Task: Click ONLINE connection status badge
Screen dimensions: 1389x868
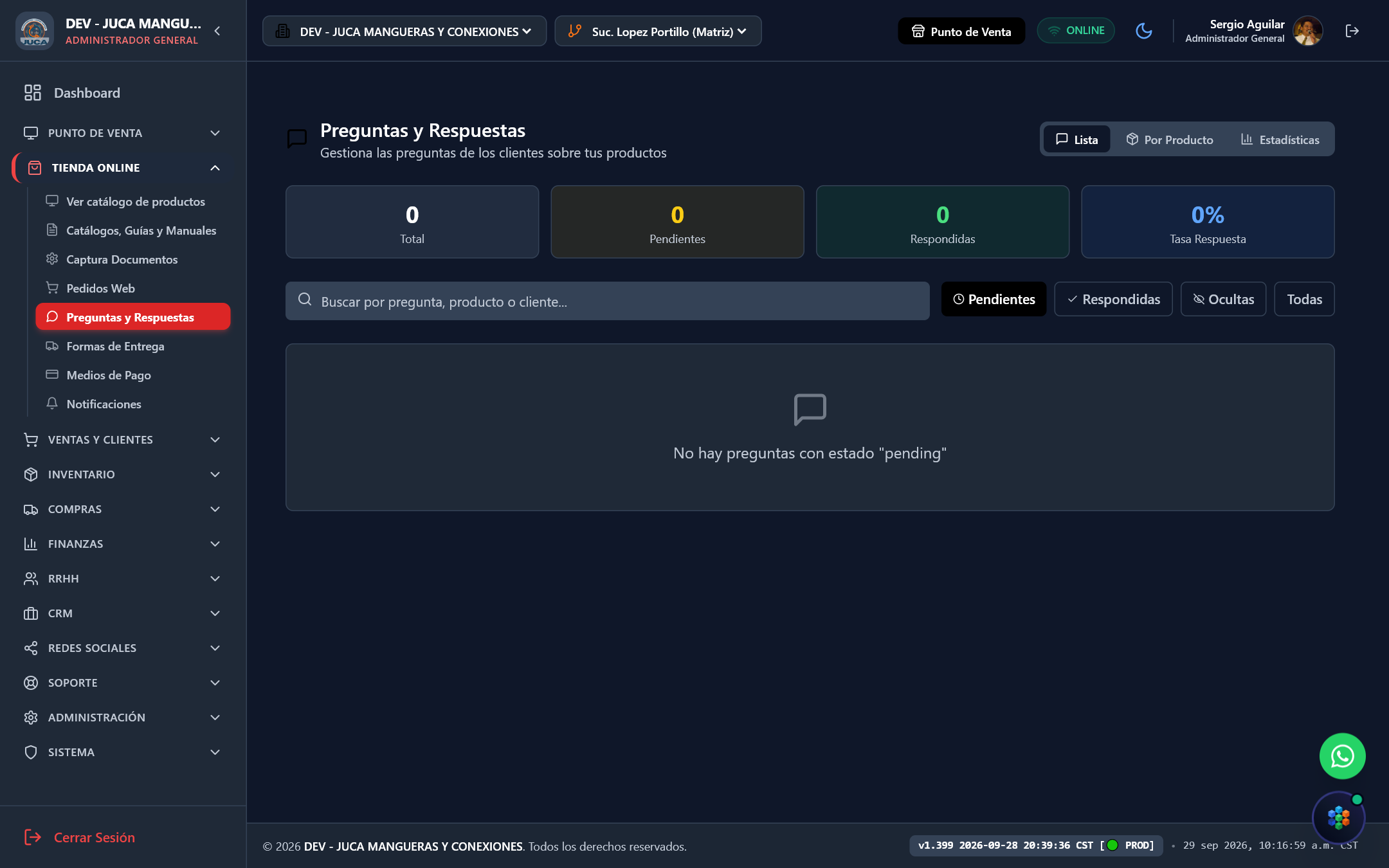Action: click(x=1076, y=31)
